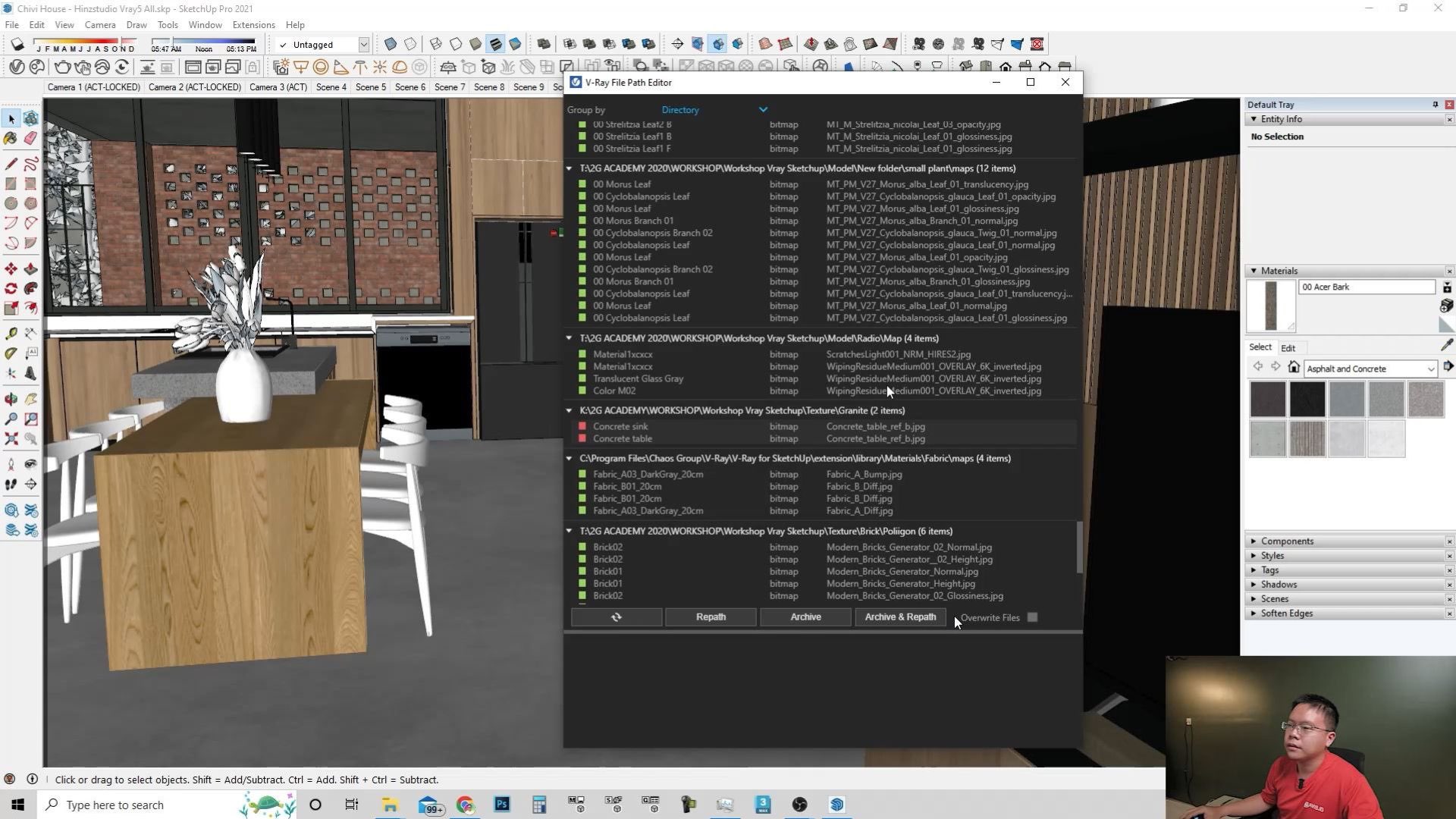Viewport: 1456px width, 819px height.
Task: Enable shaded with textures style
Action: point(495,44)
